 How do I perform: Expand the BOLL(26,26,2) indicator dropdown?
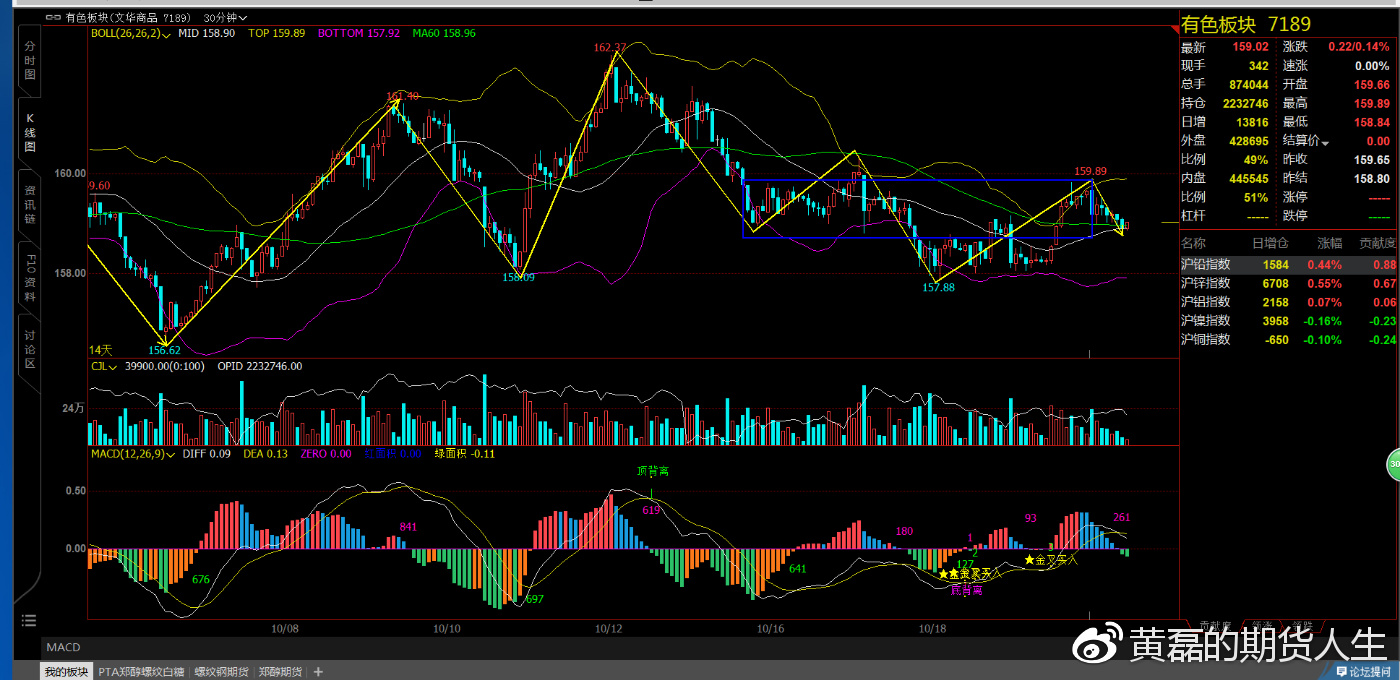pyautogui.click(x=131, y=33)
